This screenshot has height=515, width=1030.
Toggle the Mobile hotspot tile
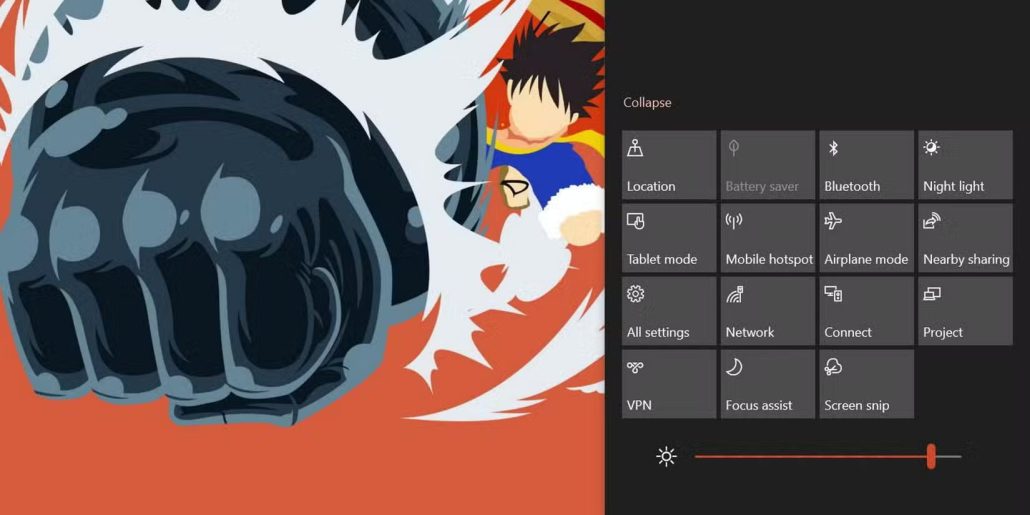(768, 238)
